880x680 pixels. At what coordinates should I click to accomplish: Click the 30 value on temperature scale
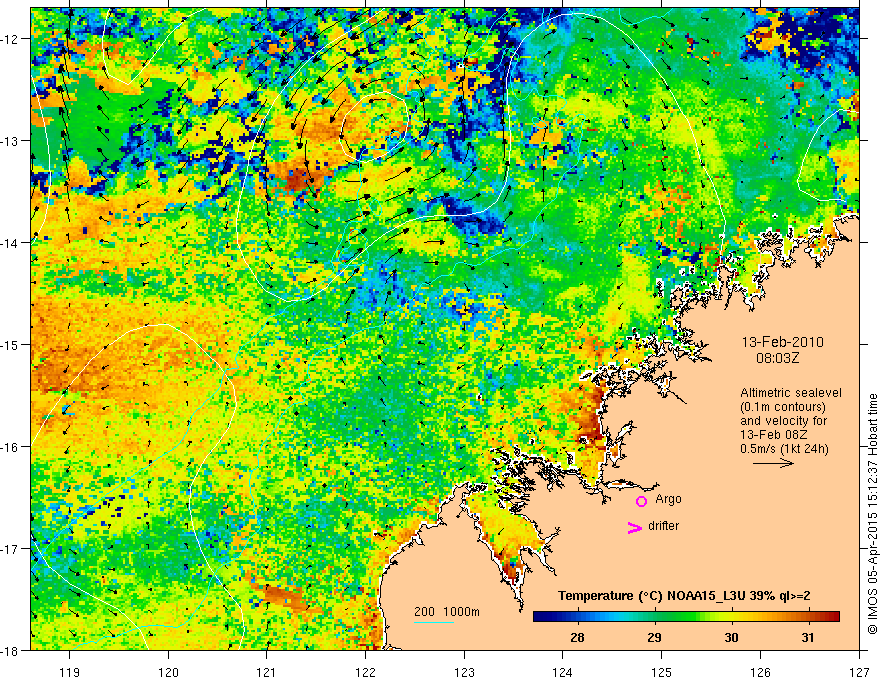pos(731,637)
